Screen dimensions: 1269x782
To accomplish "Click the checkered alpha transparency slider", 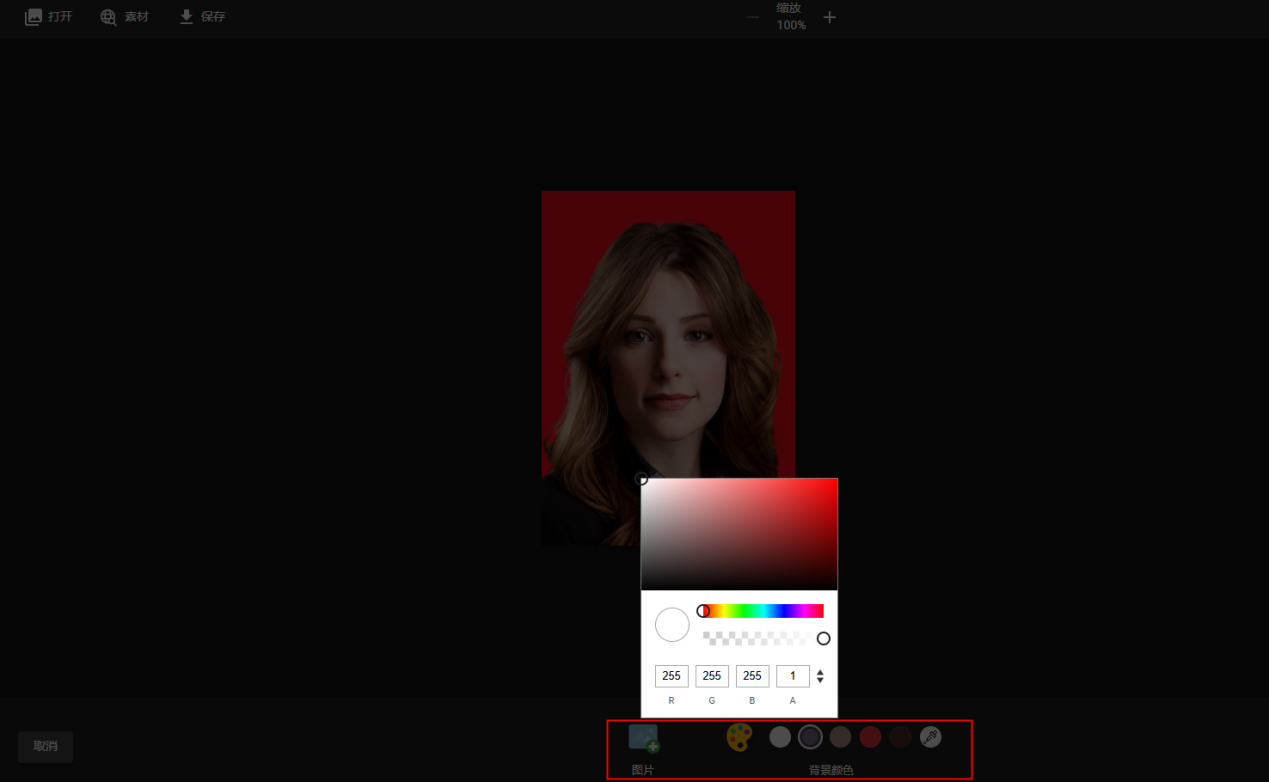I will coord(763,638).
